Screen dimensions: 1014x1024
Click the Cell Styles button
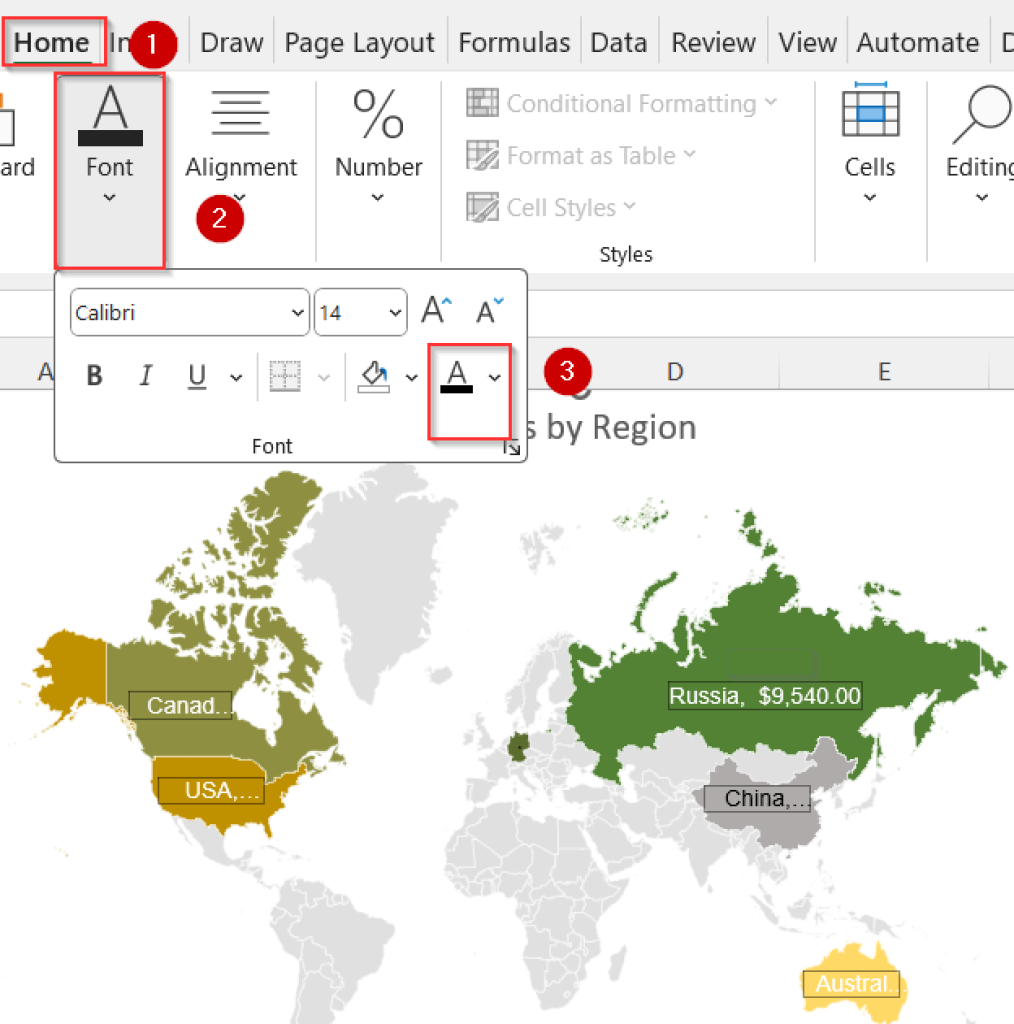pyautogui.click(x=552, y=207)
